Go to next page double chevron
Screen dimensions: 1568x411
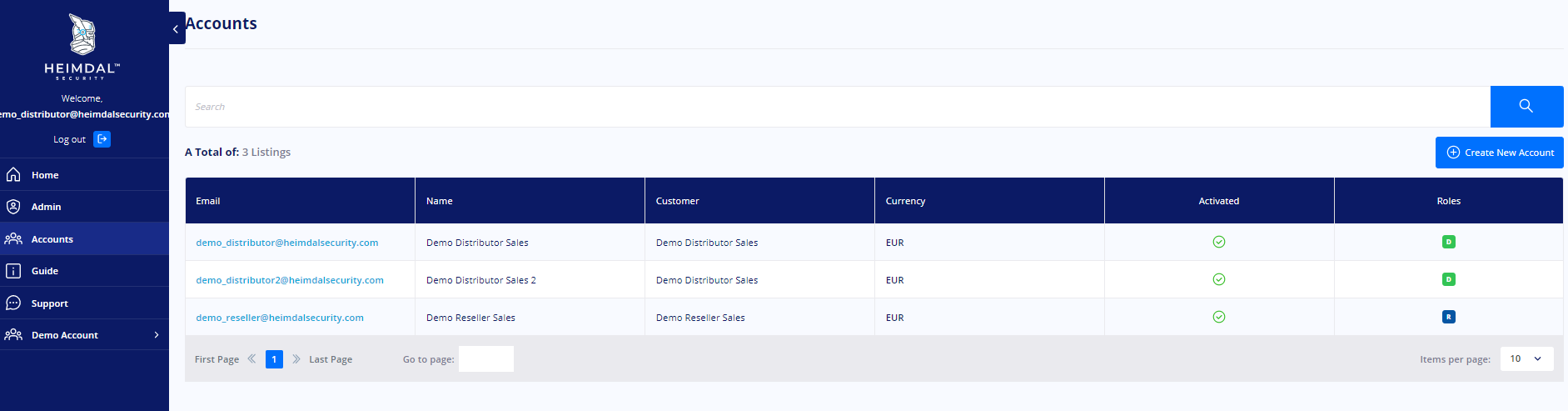click(296, 359)
